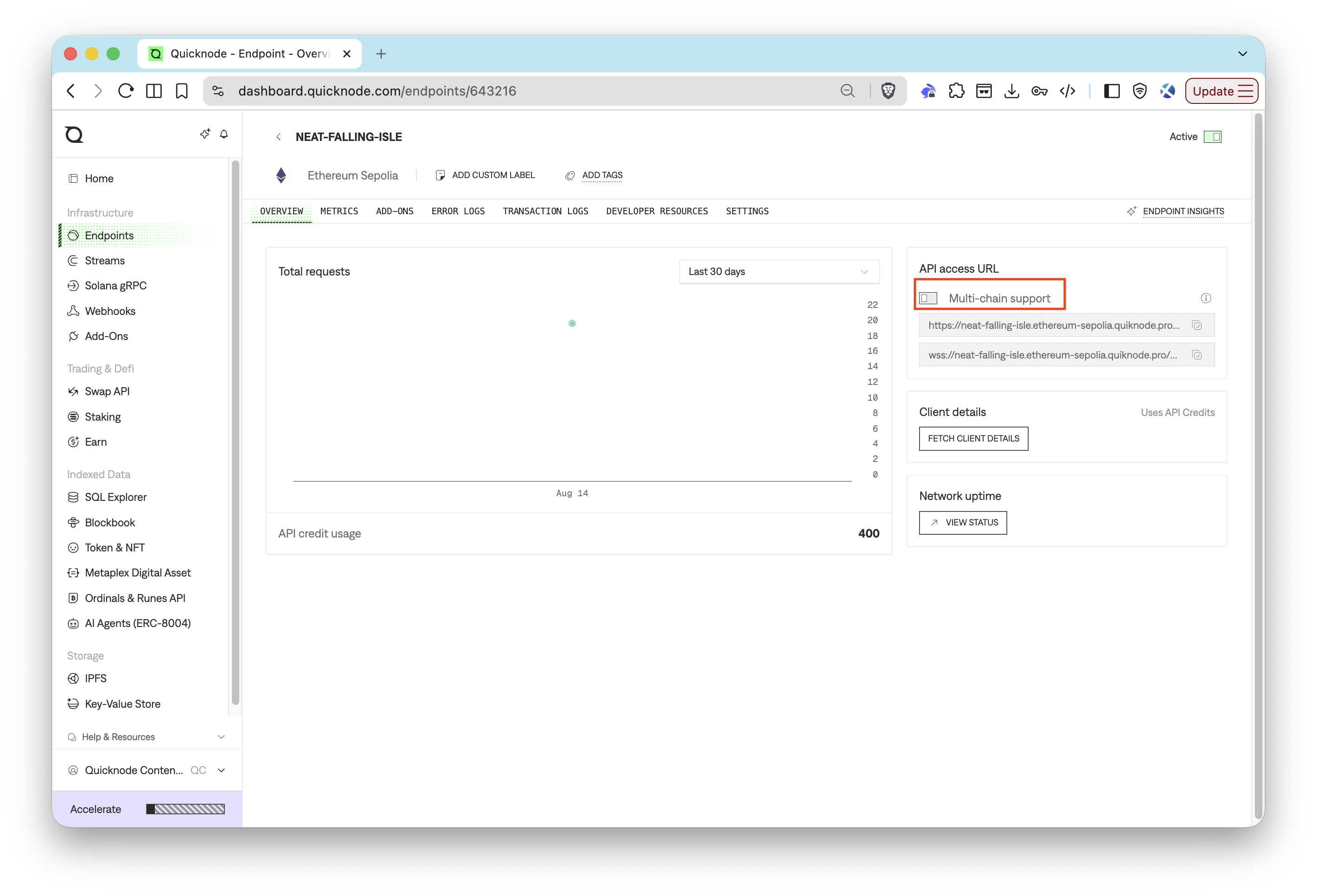Switch to the Add-Ons tab
Viewport: 1317px width, 896px height.
pos(395,211)
